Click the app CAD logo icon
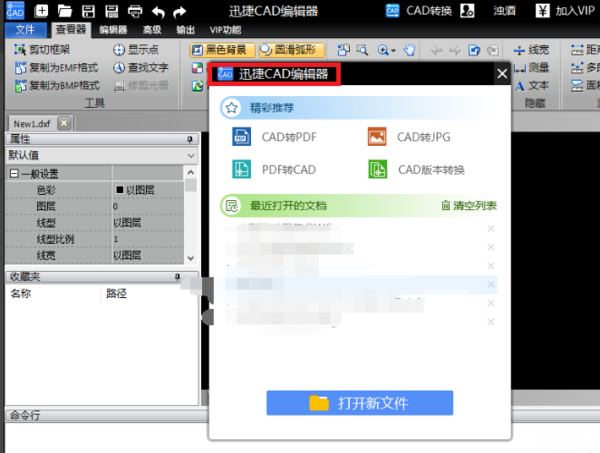600x453 pixels. click(15, 11)
